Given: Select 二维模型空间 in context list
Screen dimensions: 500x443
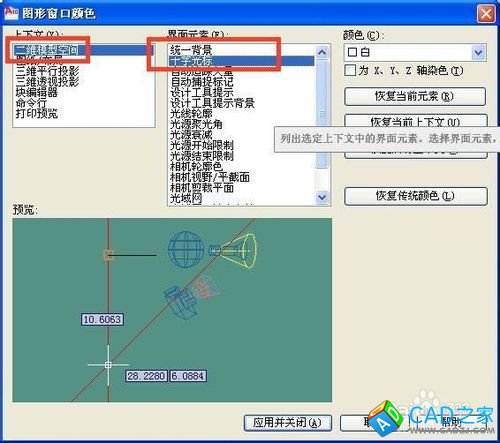Looking at the screenshot, I should click(84, 50).
